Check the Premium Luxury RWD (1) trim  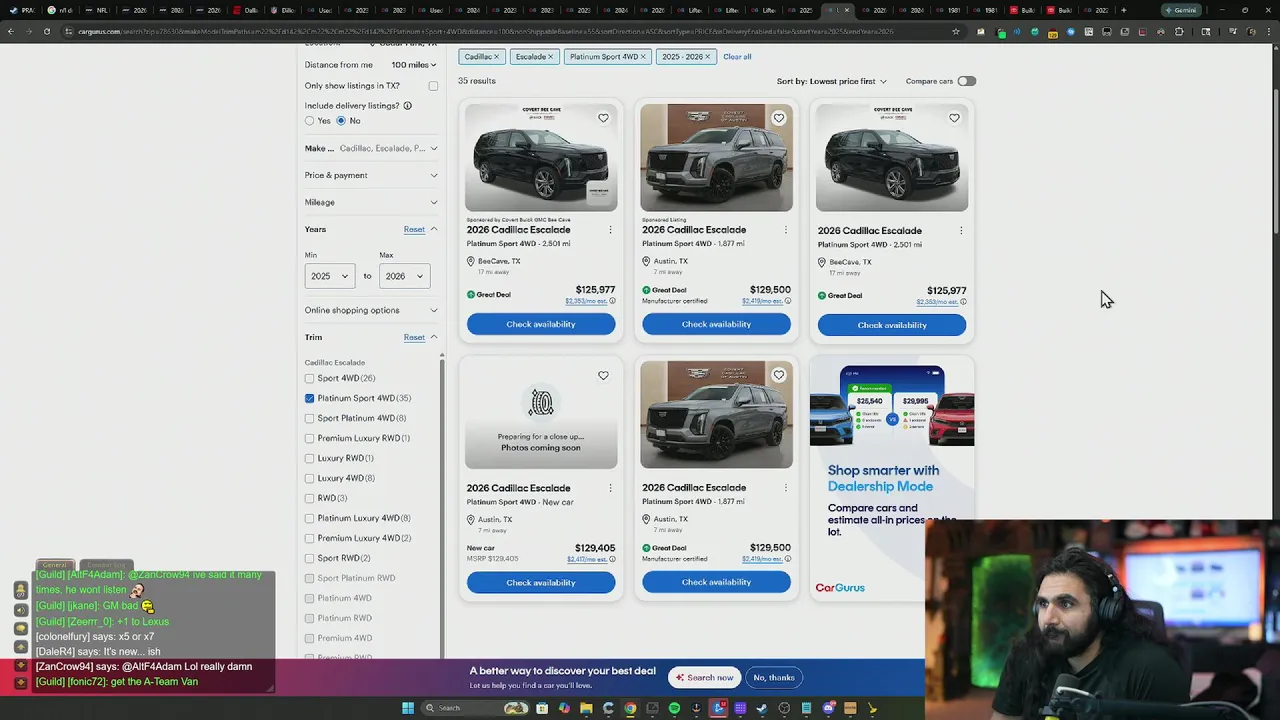pyautogui.click(x=309, y=438)
